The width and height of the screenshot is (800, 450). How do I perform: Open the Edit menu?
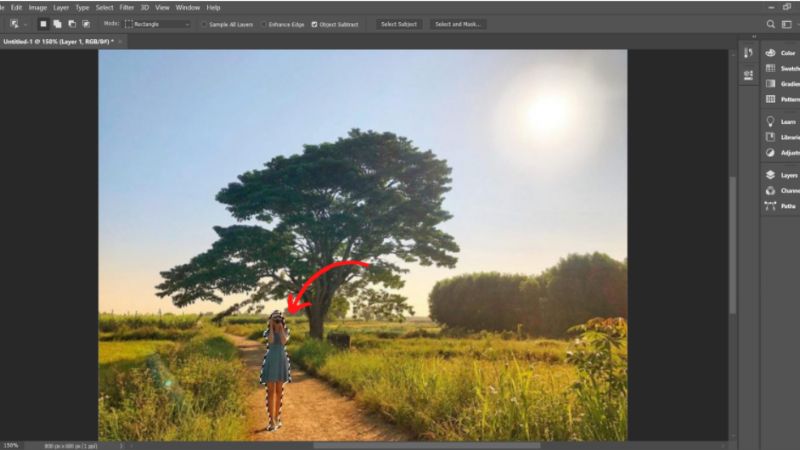pyautogui.click(x=16, y=8)
